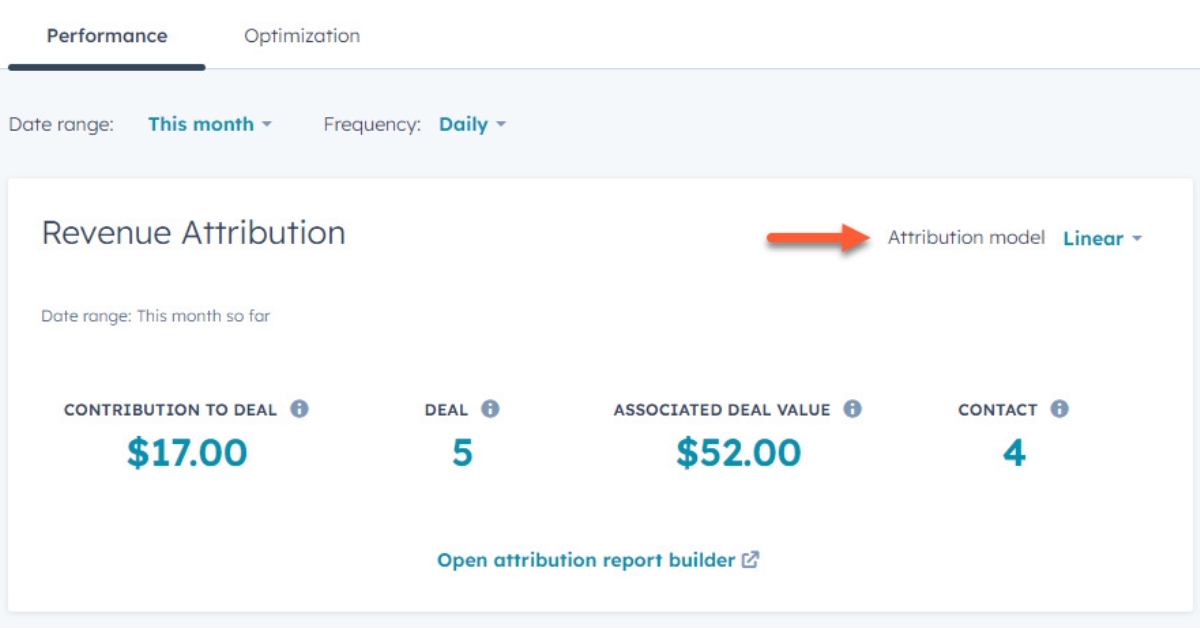Click the contact count showing 4
The image size is (1200, 630).
[1014, 451]
